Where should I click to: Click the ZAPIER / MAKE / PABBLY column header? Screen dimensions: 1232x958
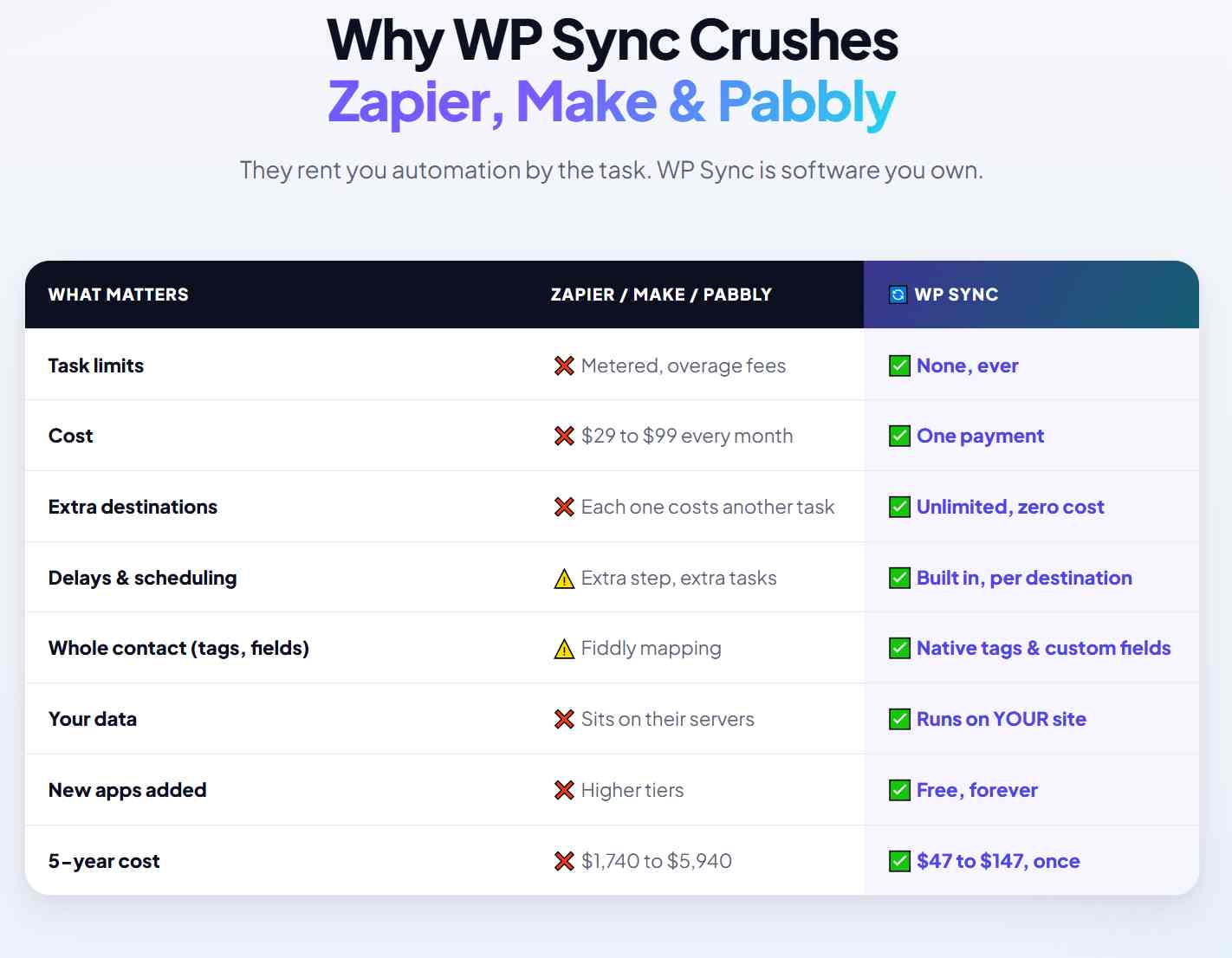pyautogui.click(x=661, y=295)
